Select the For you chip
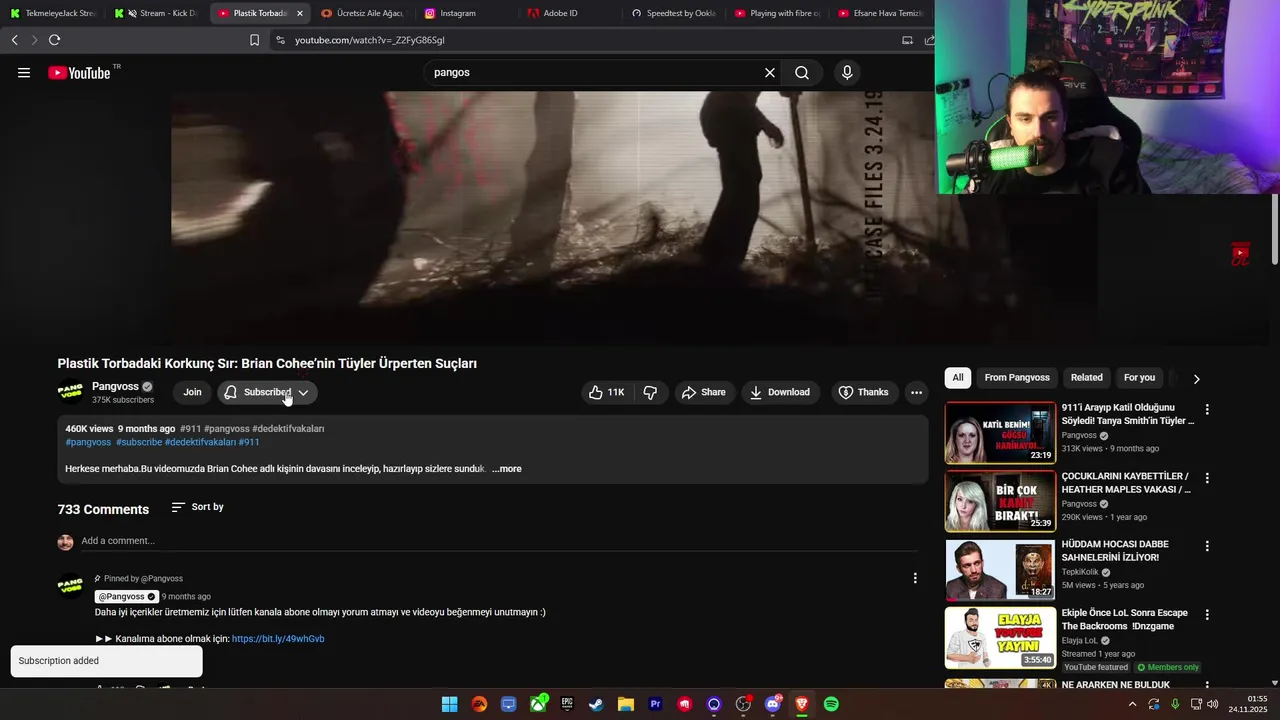1280x720 pixels. coord(1139,378)
